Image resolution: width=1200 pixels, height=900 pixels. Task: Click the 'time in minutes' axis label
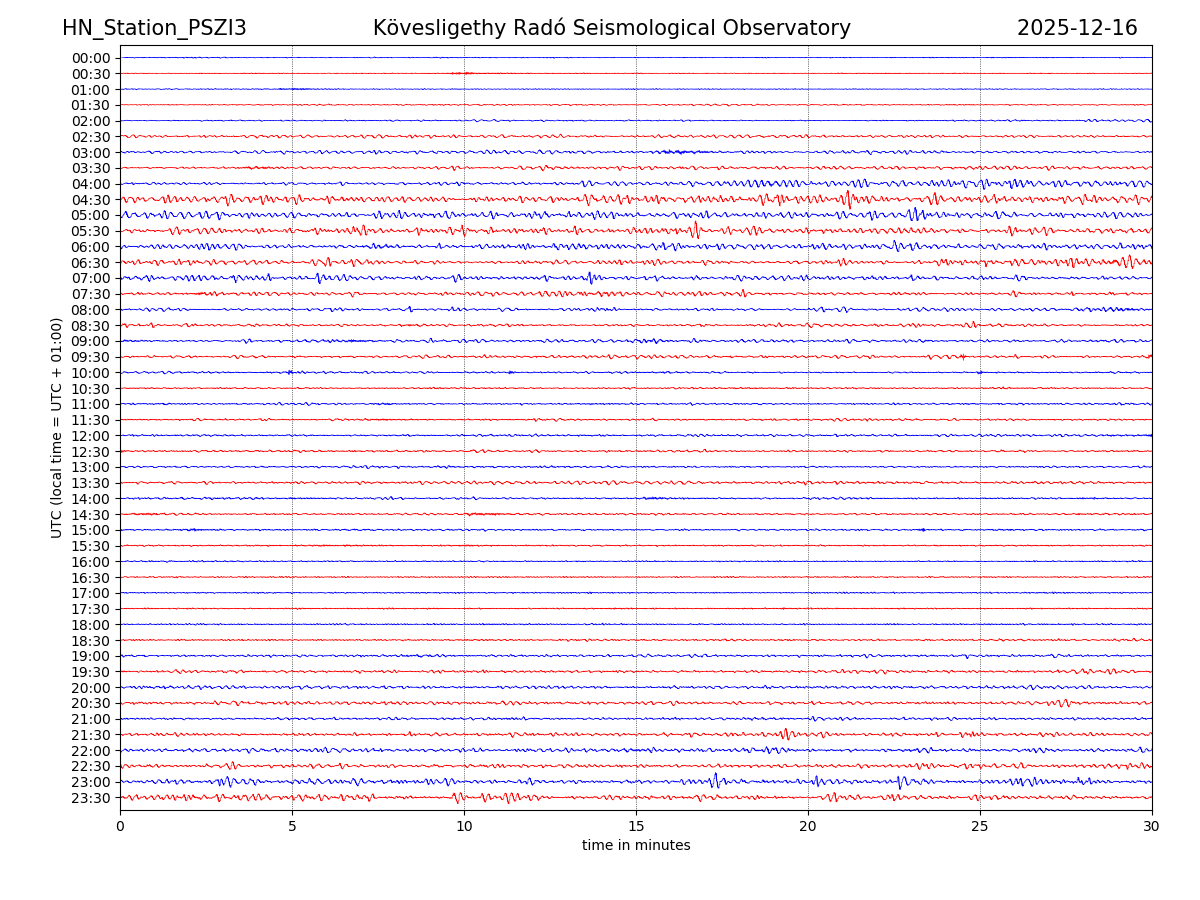(x=636, y=845)
